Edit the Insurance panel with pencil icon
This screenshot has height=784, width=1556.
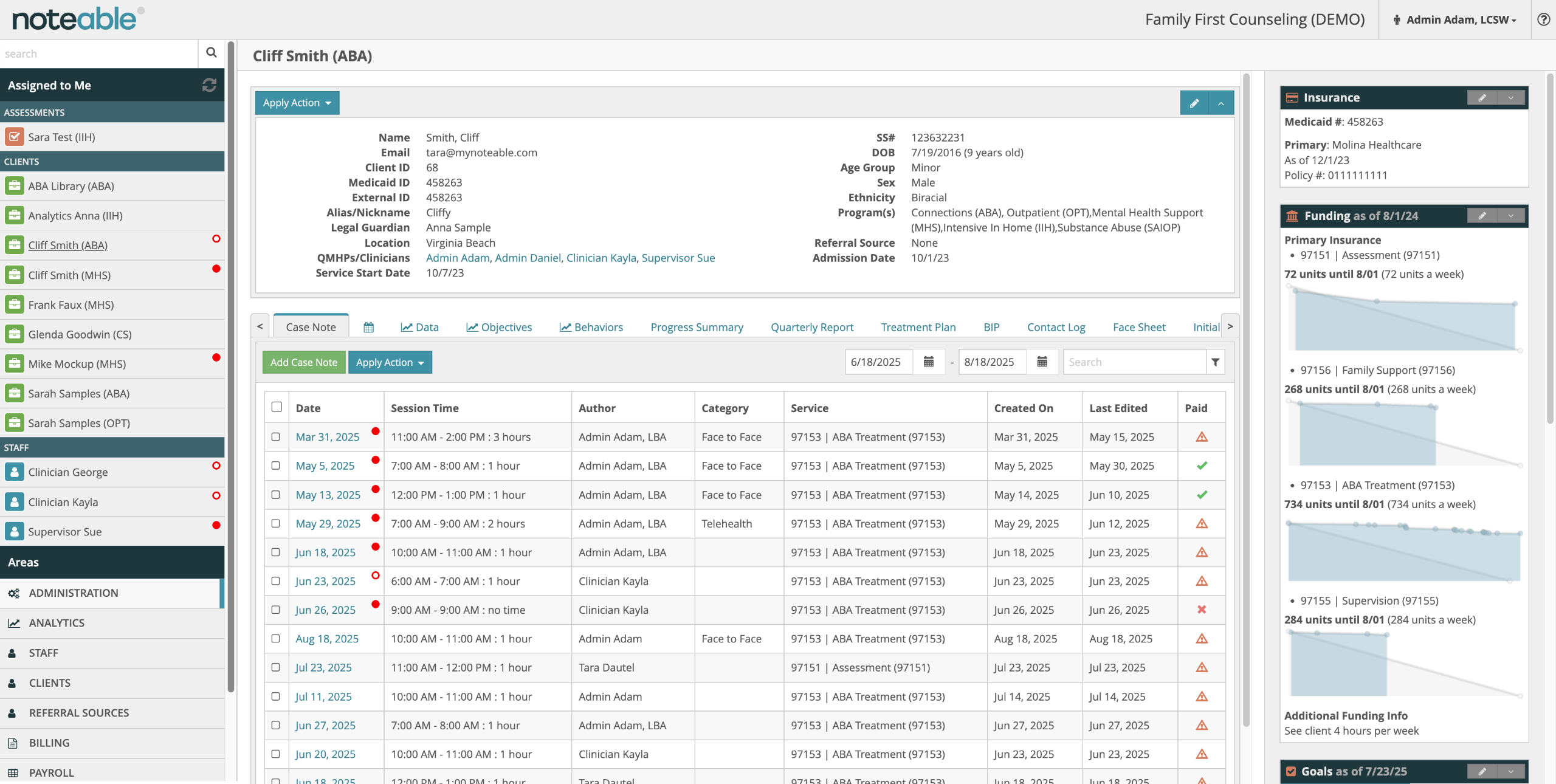(1482, 98)
